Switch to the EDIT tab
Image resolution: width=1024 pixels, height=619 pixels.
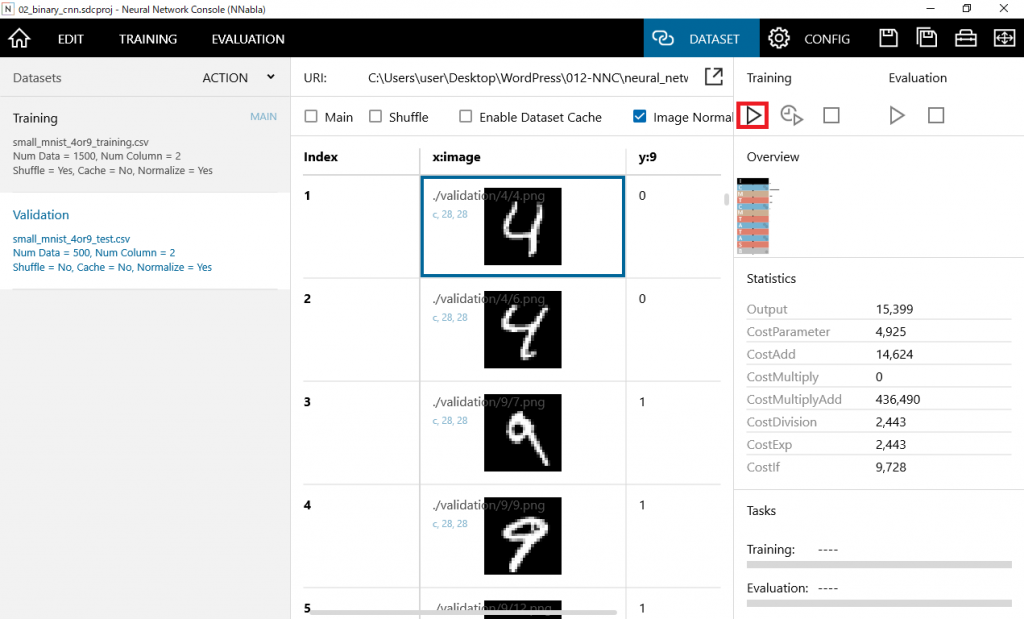(70, 39)
